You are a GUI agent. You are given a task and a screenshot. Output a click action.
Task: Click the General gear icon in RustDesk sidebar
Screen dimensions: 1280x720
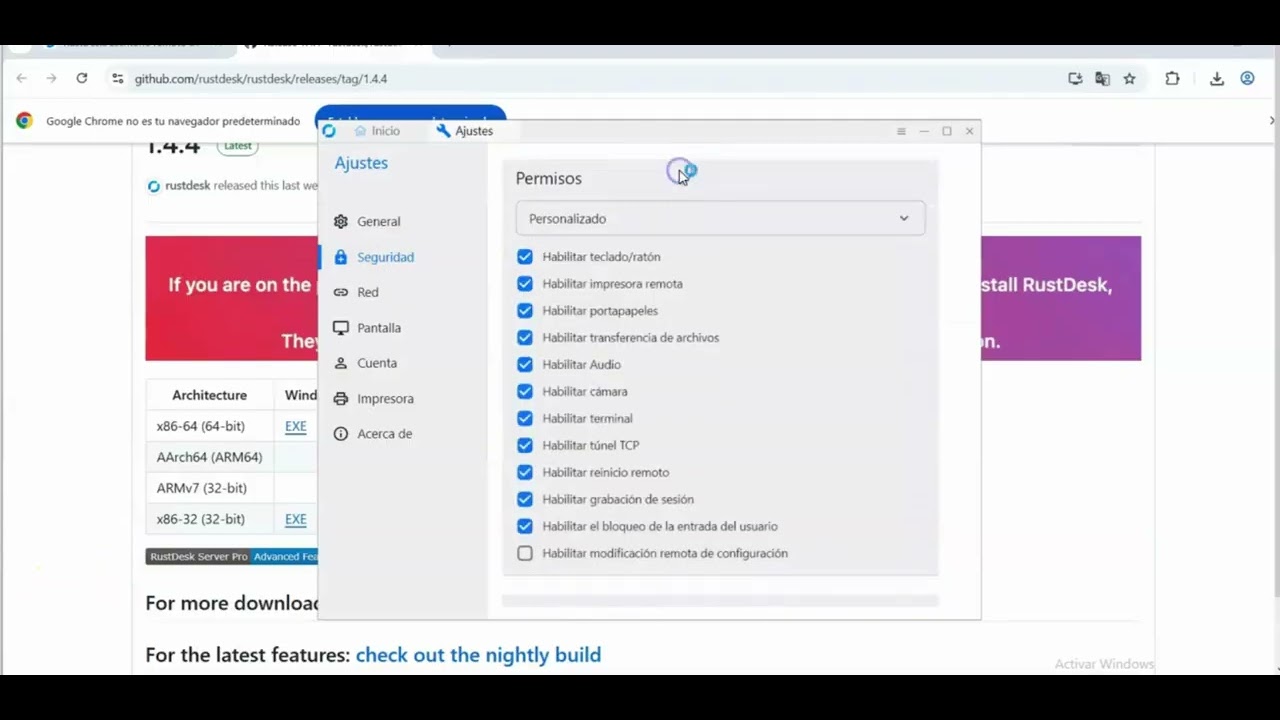[x=341, y=221]
